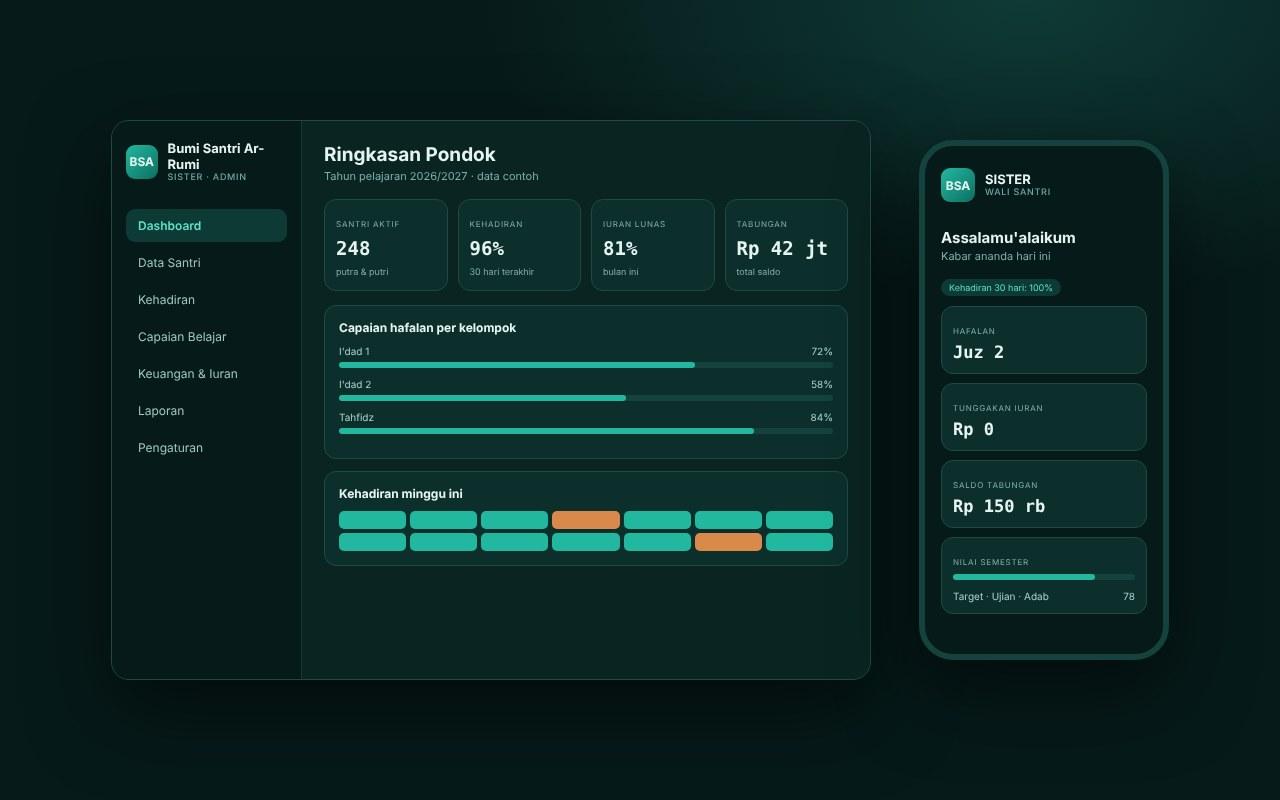Open Pengaturan settings menu item

pyautogui.click(x=206, y=448)
